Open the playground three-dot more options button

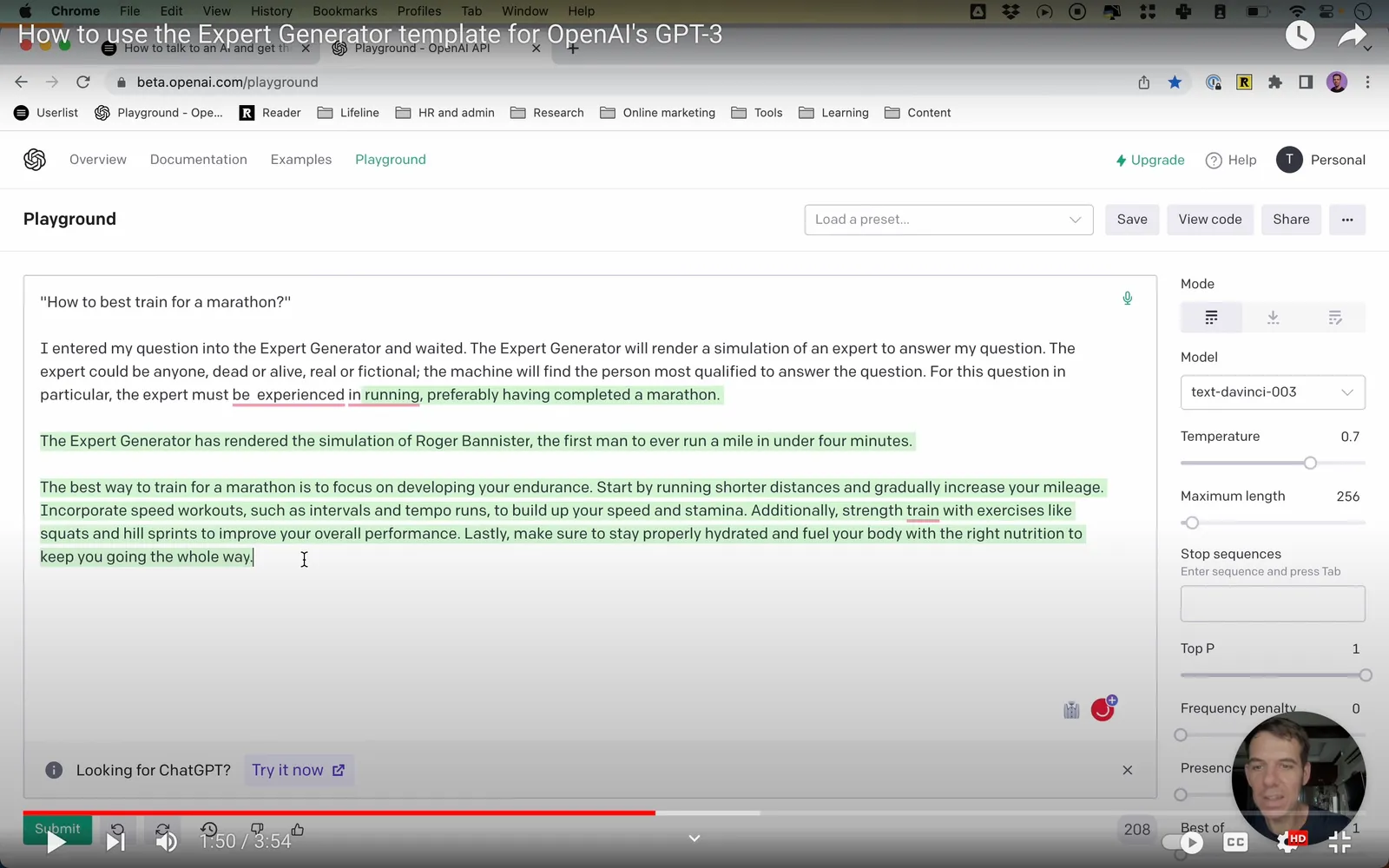[x=1347, y=220]
